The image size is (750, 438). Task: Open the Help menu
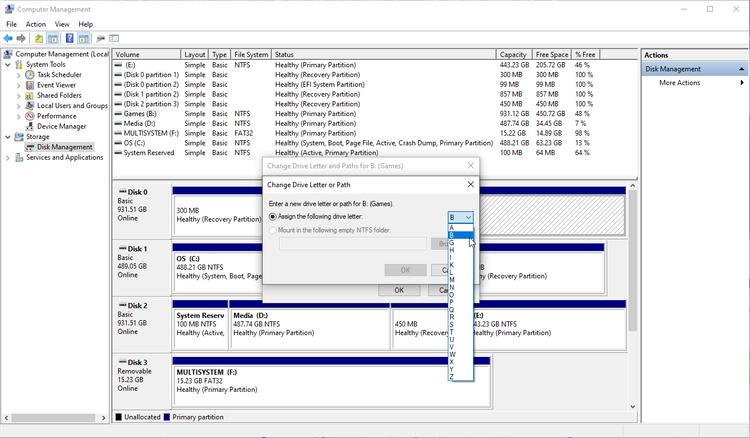86,24
